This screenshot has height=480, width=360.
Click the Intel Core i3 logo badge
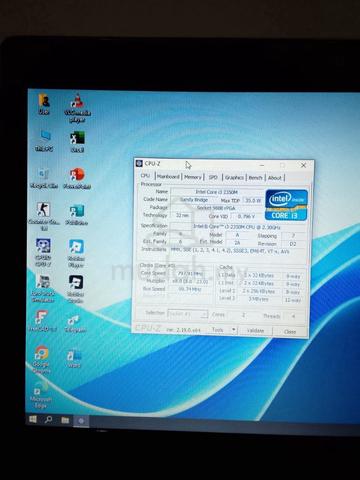(x=287, y=205)
